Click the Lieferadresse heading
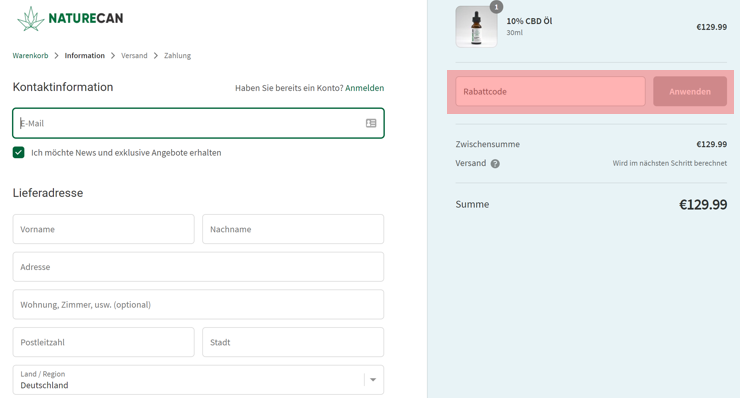The height and width of the screenshot is (398, 740). click(48, 193)
